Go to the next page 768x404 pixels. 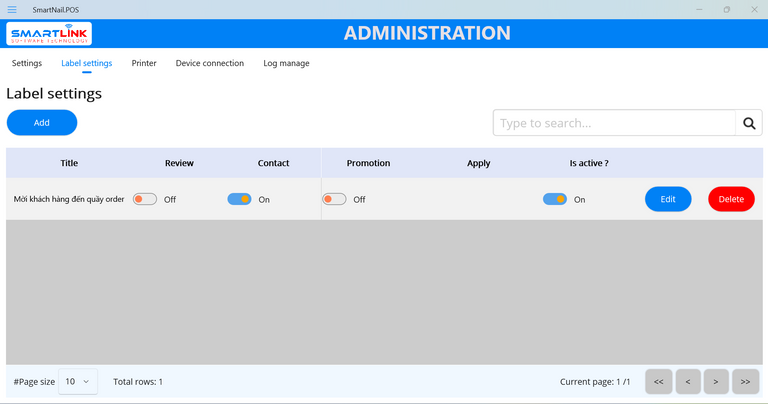tap(716, 381)
